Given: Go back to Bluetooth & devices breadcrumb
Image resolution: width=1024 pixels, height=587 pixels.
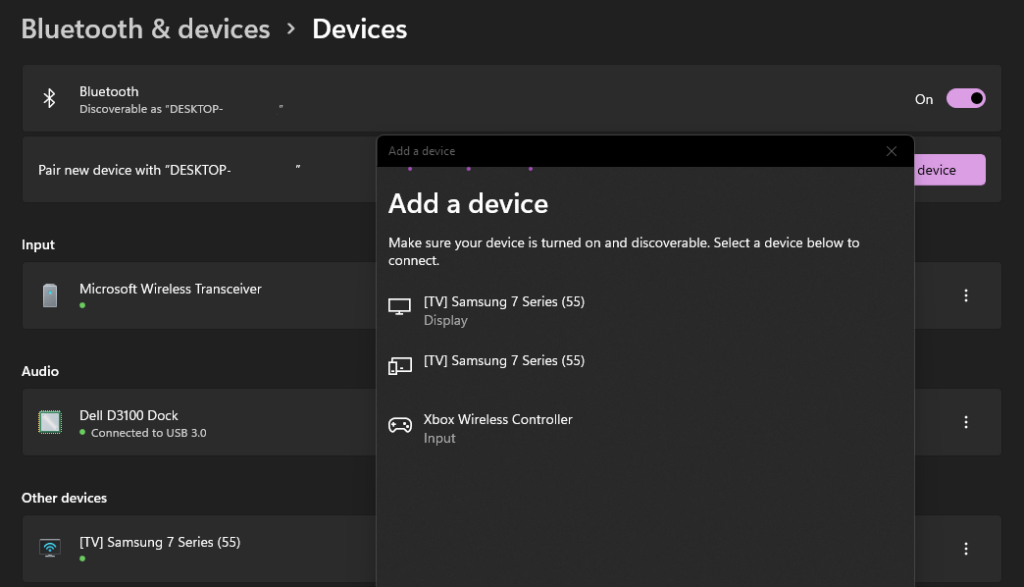Looking at the screenshot, I should tap(146, 29).
